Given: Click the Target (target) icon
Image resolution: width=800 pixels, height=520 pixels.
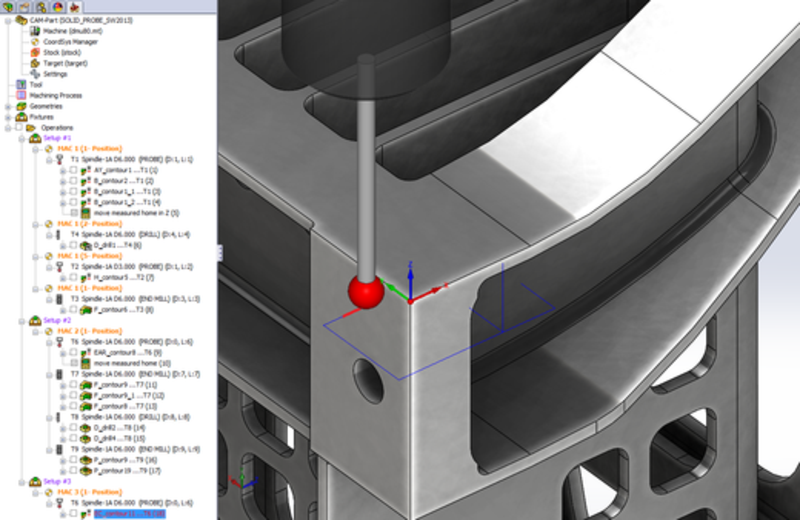Looking at the screenshot, I should pyautogui.click(x=35, y=63).
